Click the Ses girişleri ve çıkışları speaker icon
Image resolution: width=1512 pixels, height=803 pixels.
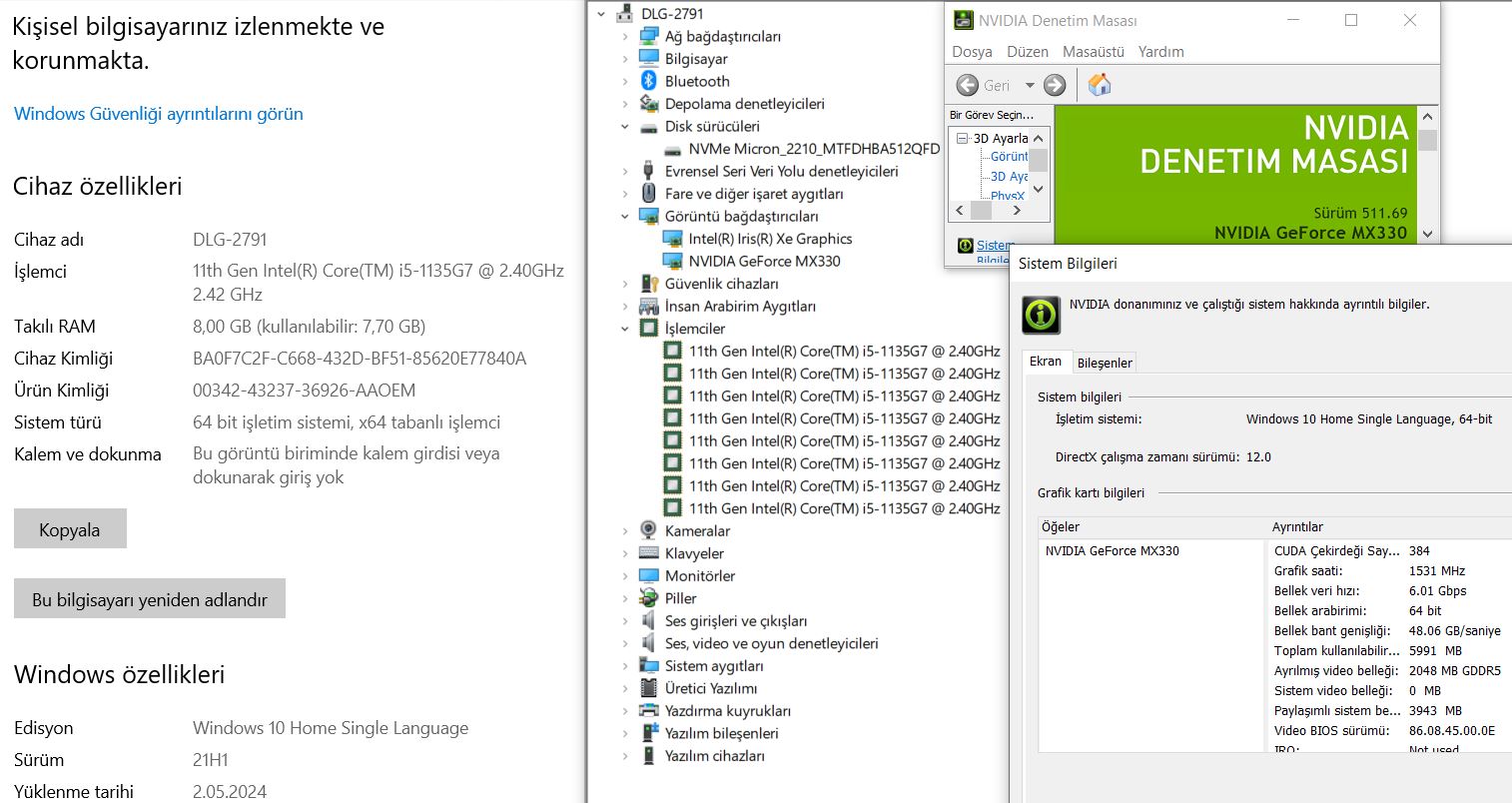tap(649, 620)
